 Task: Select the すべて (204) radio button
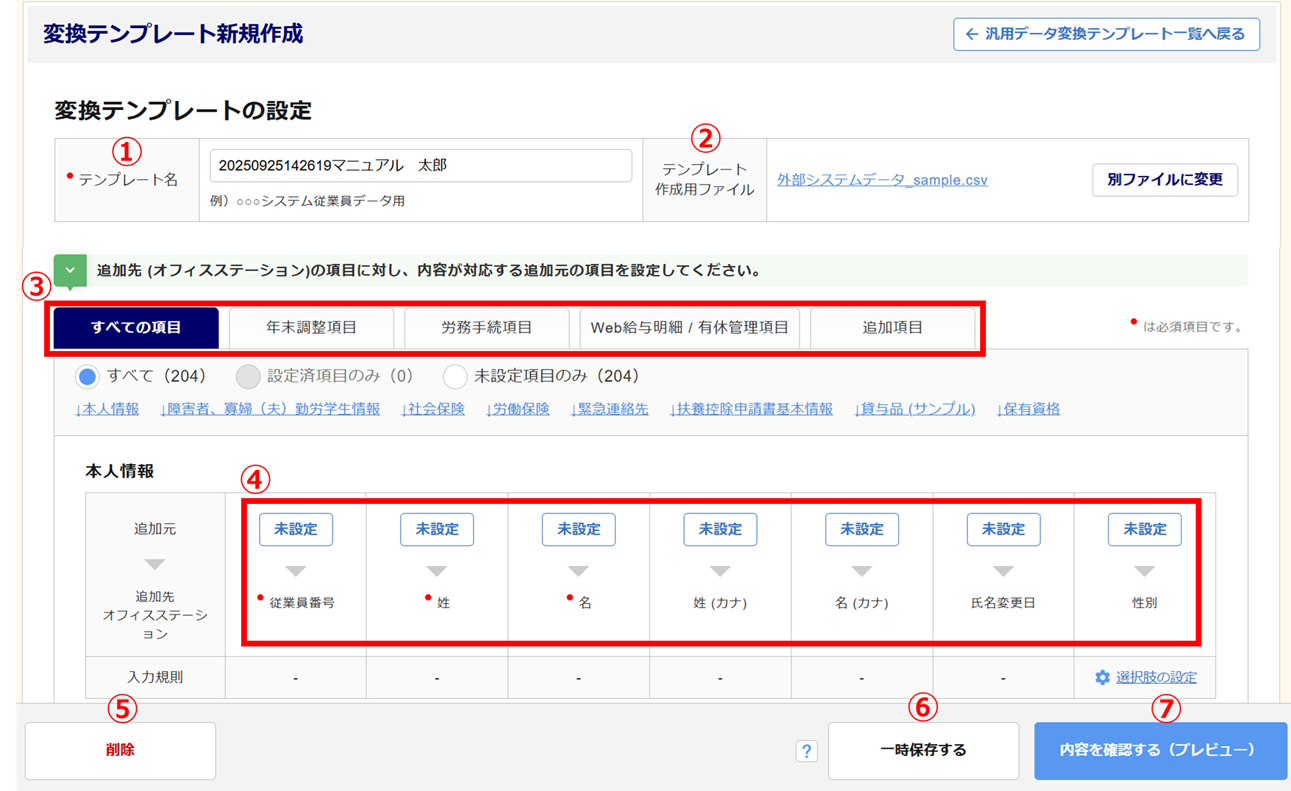pyautogui.click(x=87, y=376)
